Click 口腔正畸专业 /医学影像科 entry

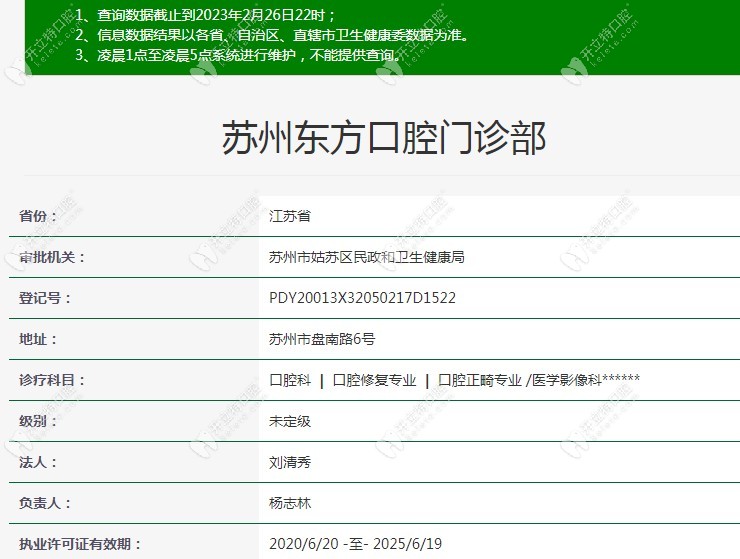(539, 380)
